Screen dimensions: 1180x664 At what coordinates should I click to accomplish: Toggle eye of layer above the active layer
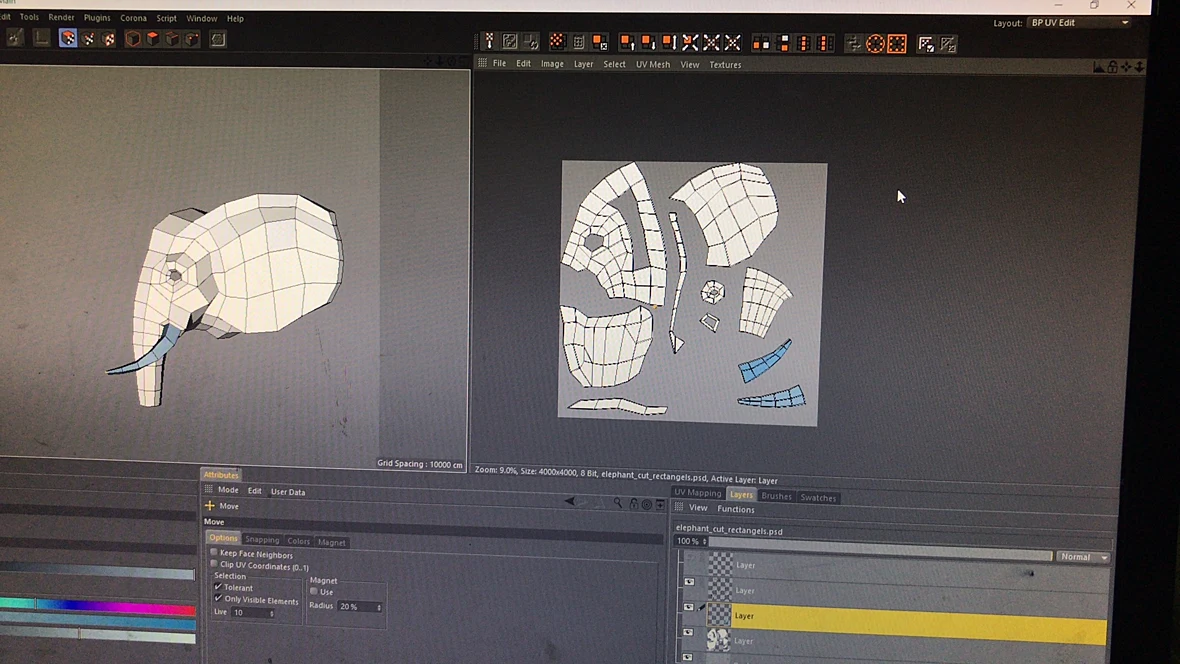coord(689,582)
